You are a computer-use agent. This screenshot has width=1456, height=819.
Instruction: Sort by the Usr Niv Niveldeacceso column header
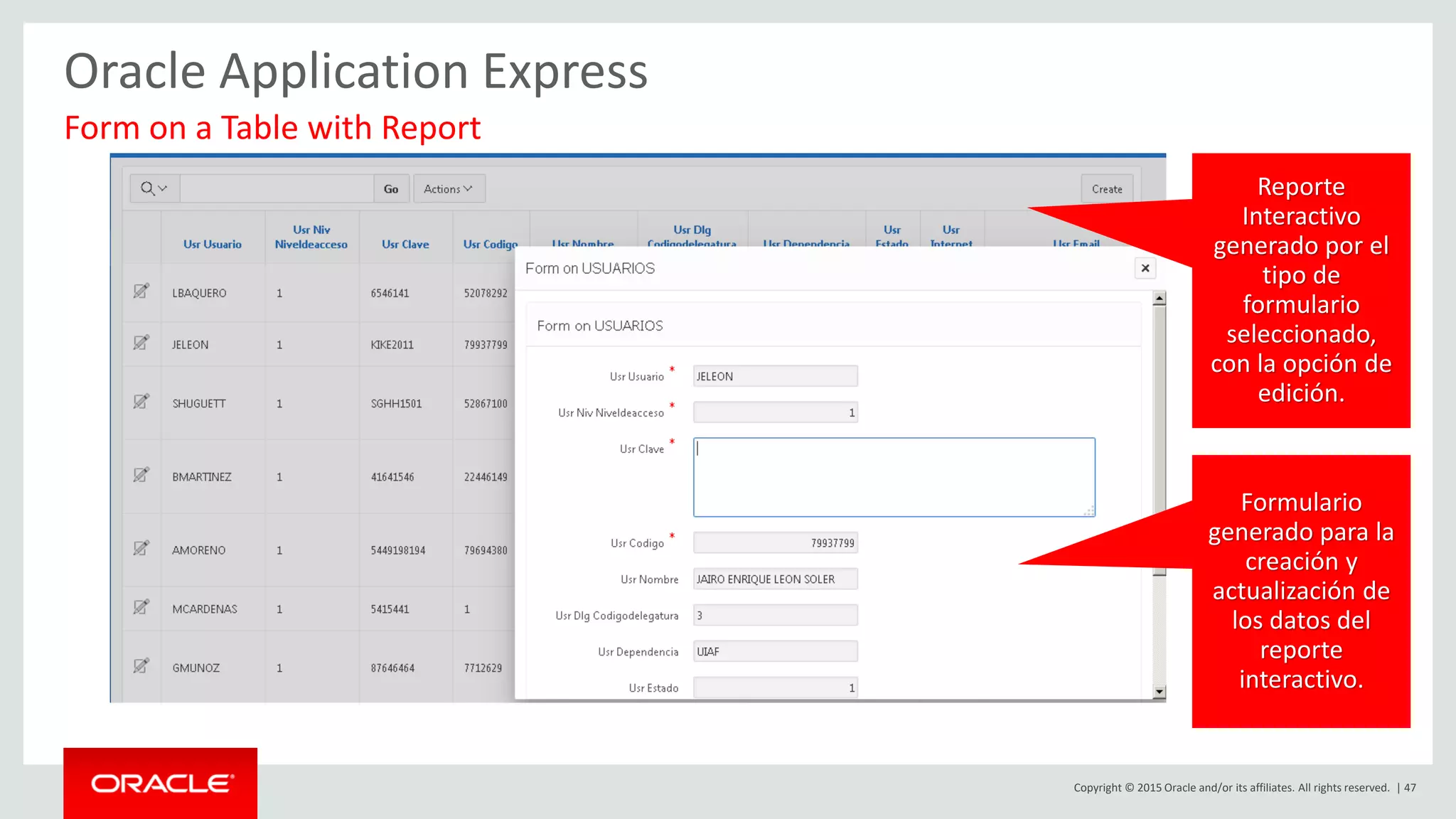click(x=311, y=237)
